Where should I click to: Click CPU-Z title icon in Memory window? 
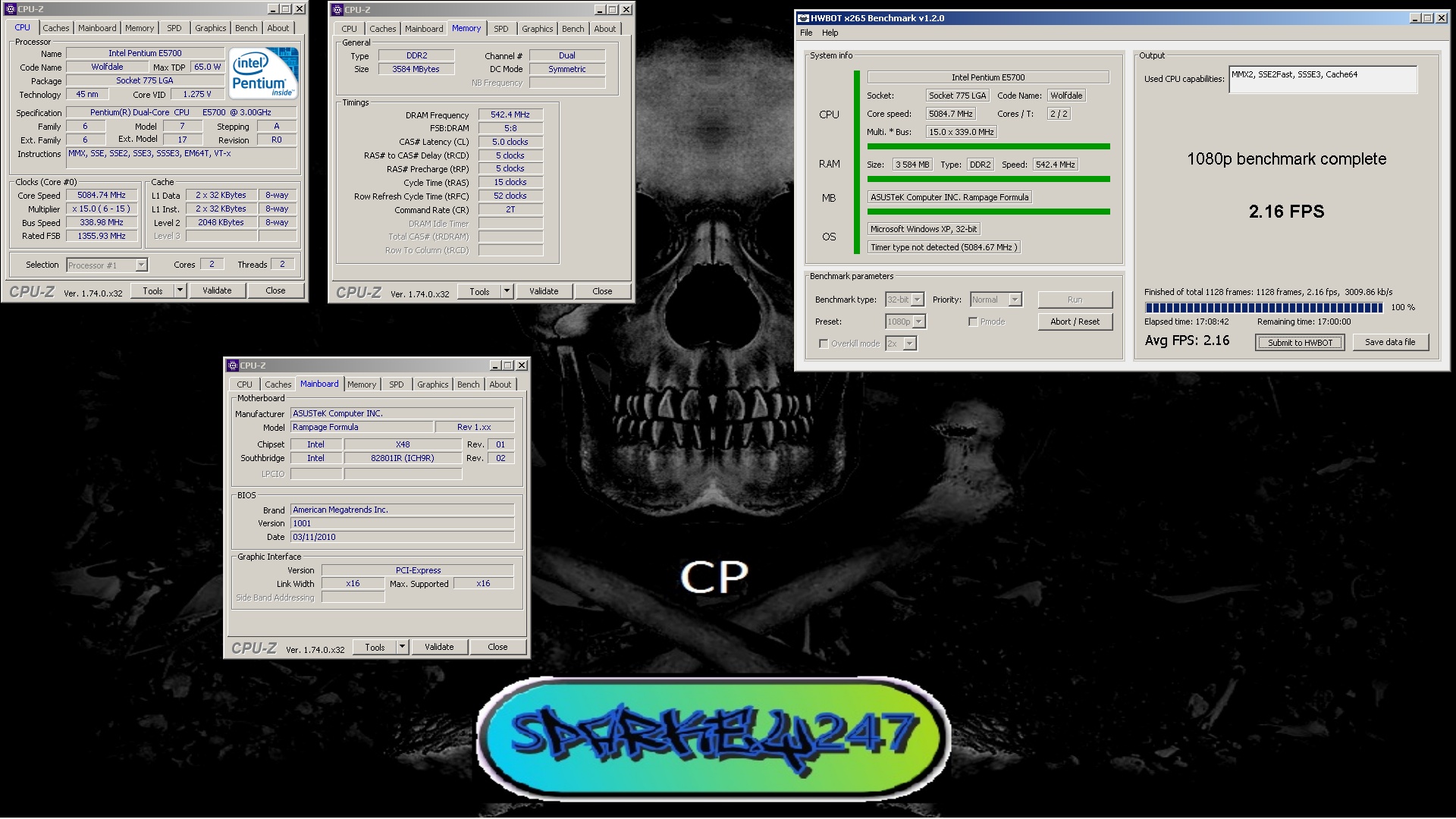[x=337, y=10]
